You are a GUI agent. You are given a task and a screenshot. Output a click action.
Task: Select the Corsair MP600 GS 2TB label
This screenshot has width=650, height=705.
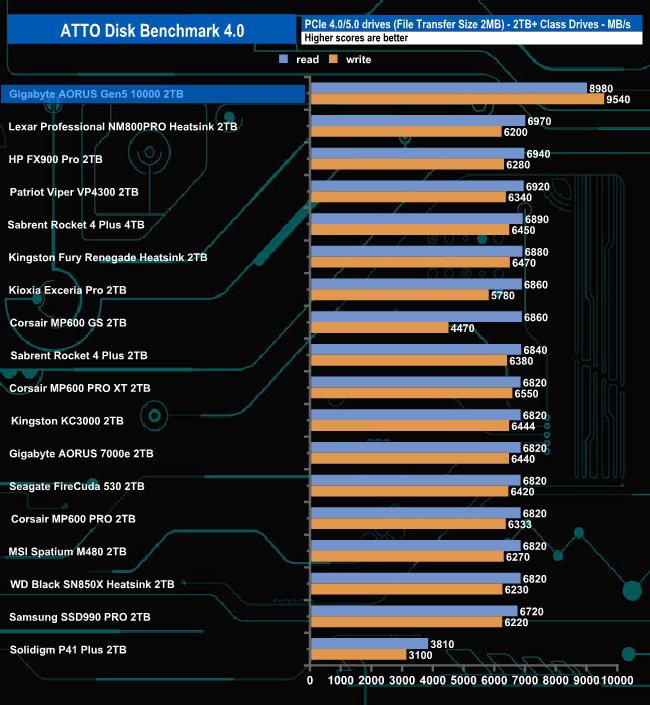(68, 323)
